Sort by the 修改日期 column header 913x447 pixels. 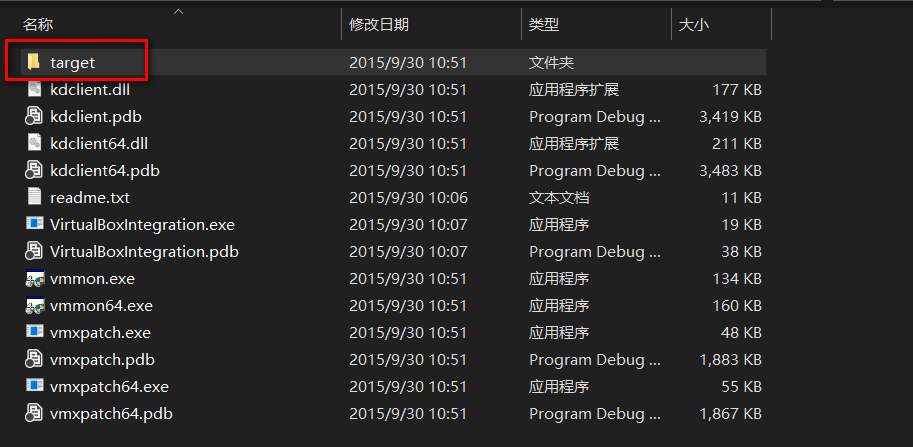378,24
